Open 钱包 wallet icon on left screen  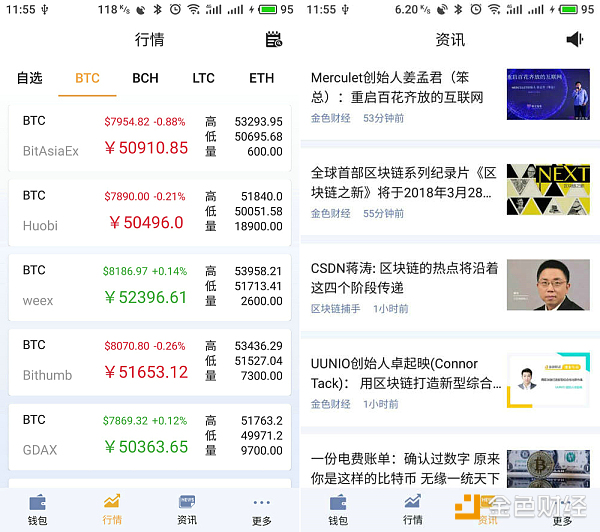(38, 502)
